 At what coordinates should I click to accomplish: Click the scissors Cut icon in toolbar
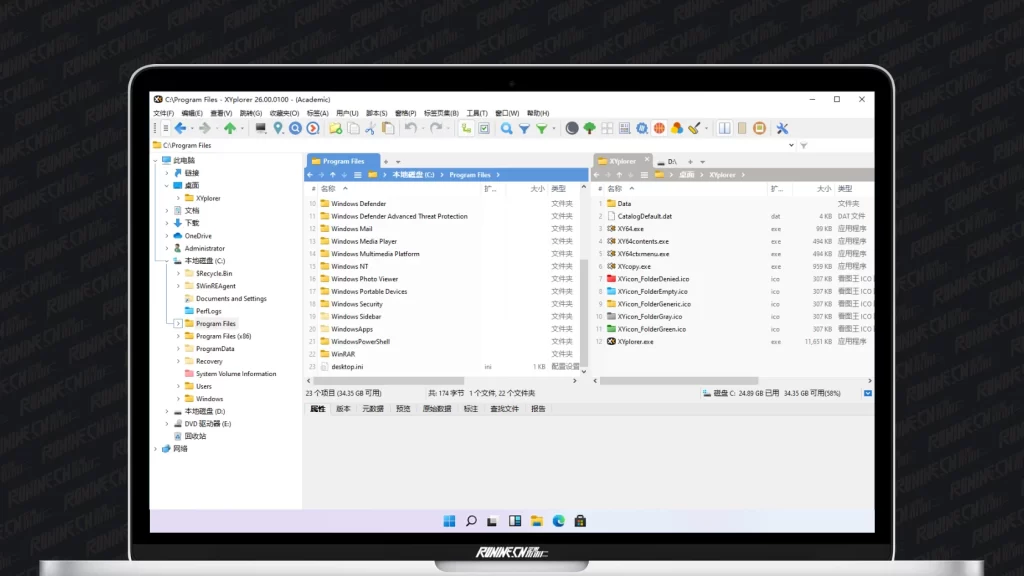pos(369,128)
